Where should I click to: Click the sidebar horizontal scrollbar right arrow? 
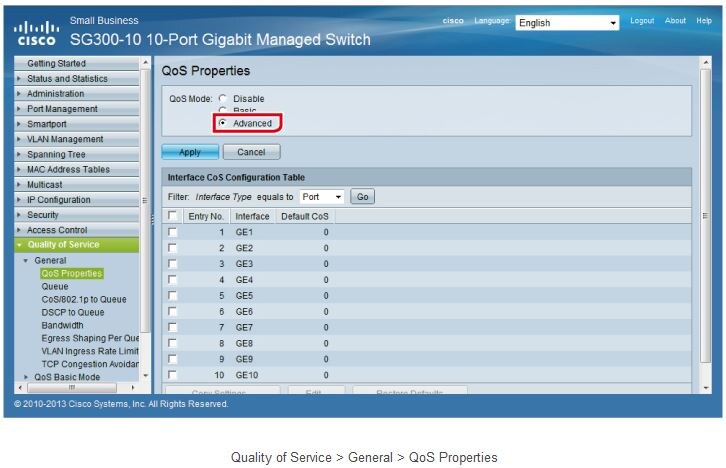[x=133, y=388]
